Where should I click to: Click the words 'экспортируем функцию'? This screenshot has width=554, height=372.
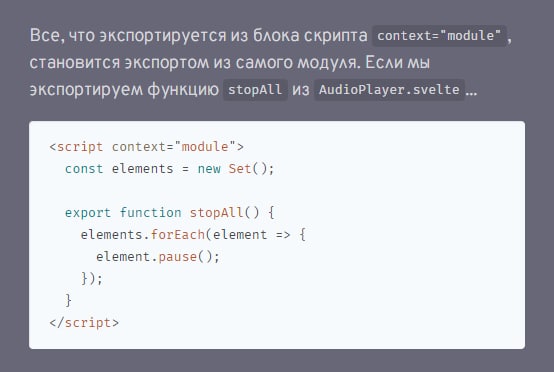(x=124, y=90)
